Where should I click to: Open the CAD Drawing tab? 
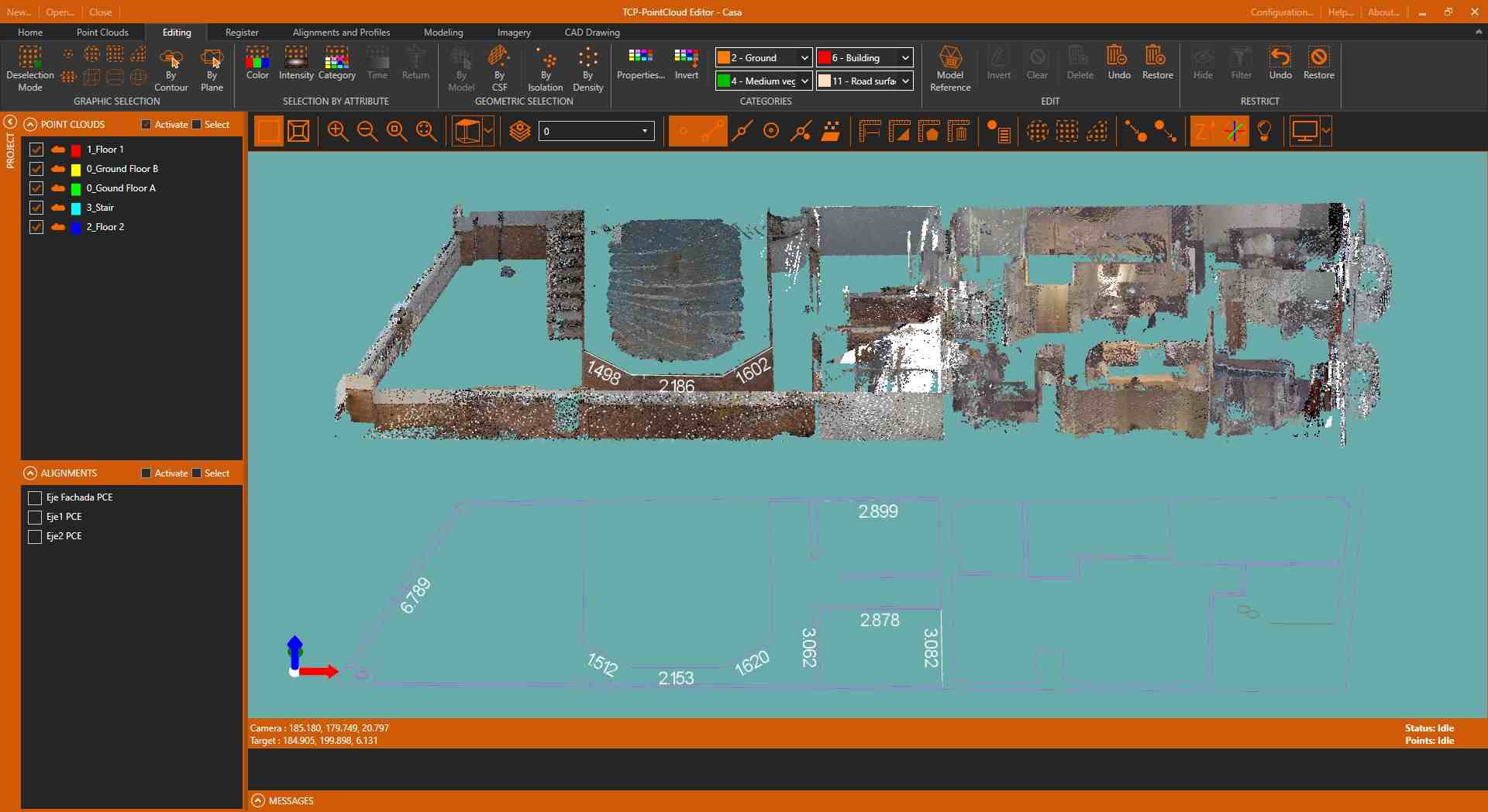click(x=592, y=33)
